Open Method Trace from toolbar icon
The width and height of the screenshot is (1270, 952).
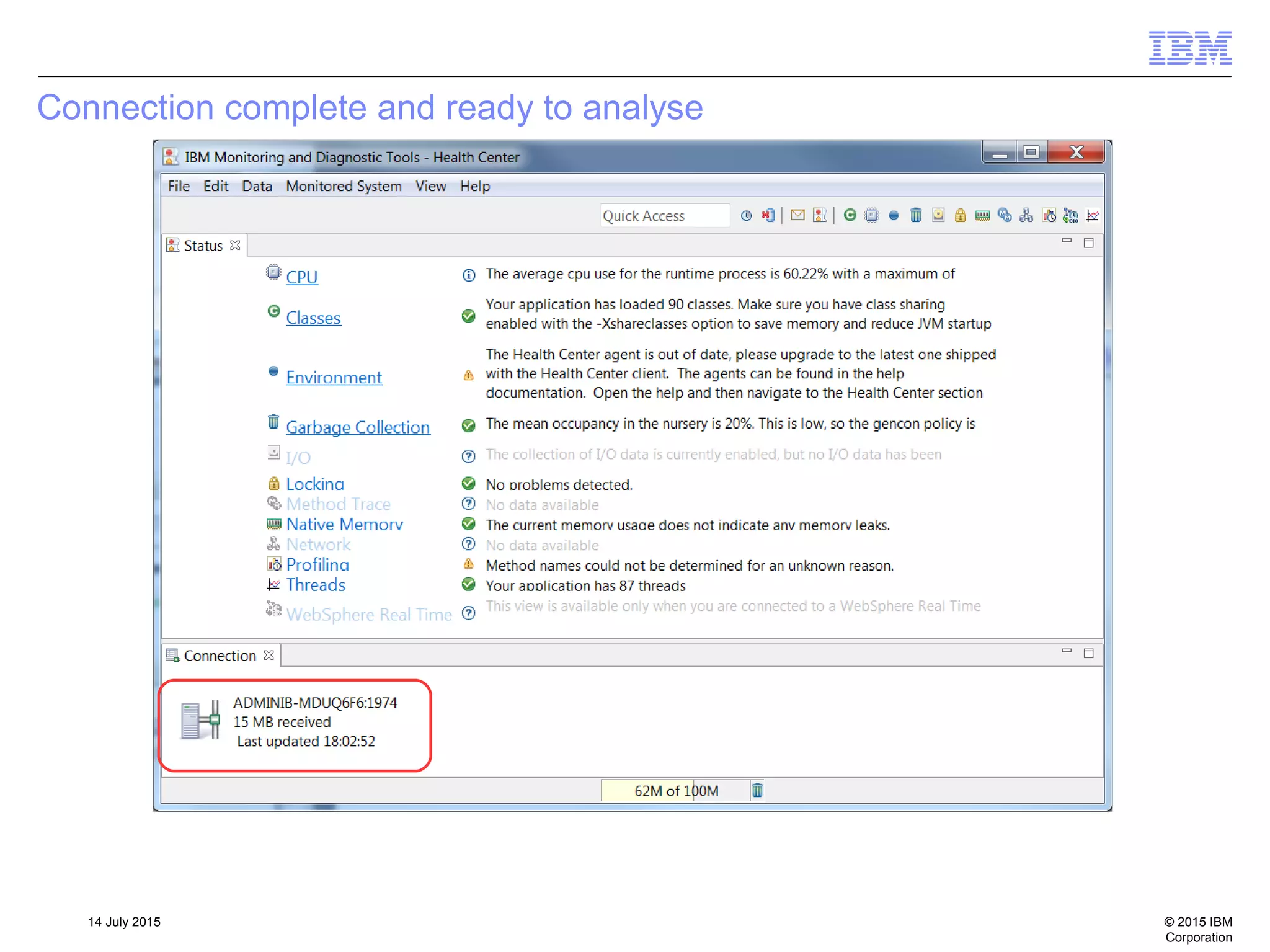click(x=1005, y=215)
